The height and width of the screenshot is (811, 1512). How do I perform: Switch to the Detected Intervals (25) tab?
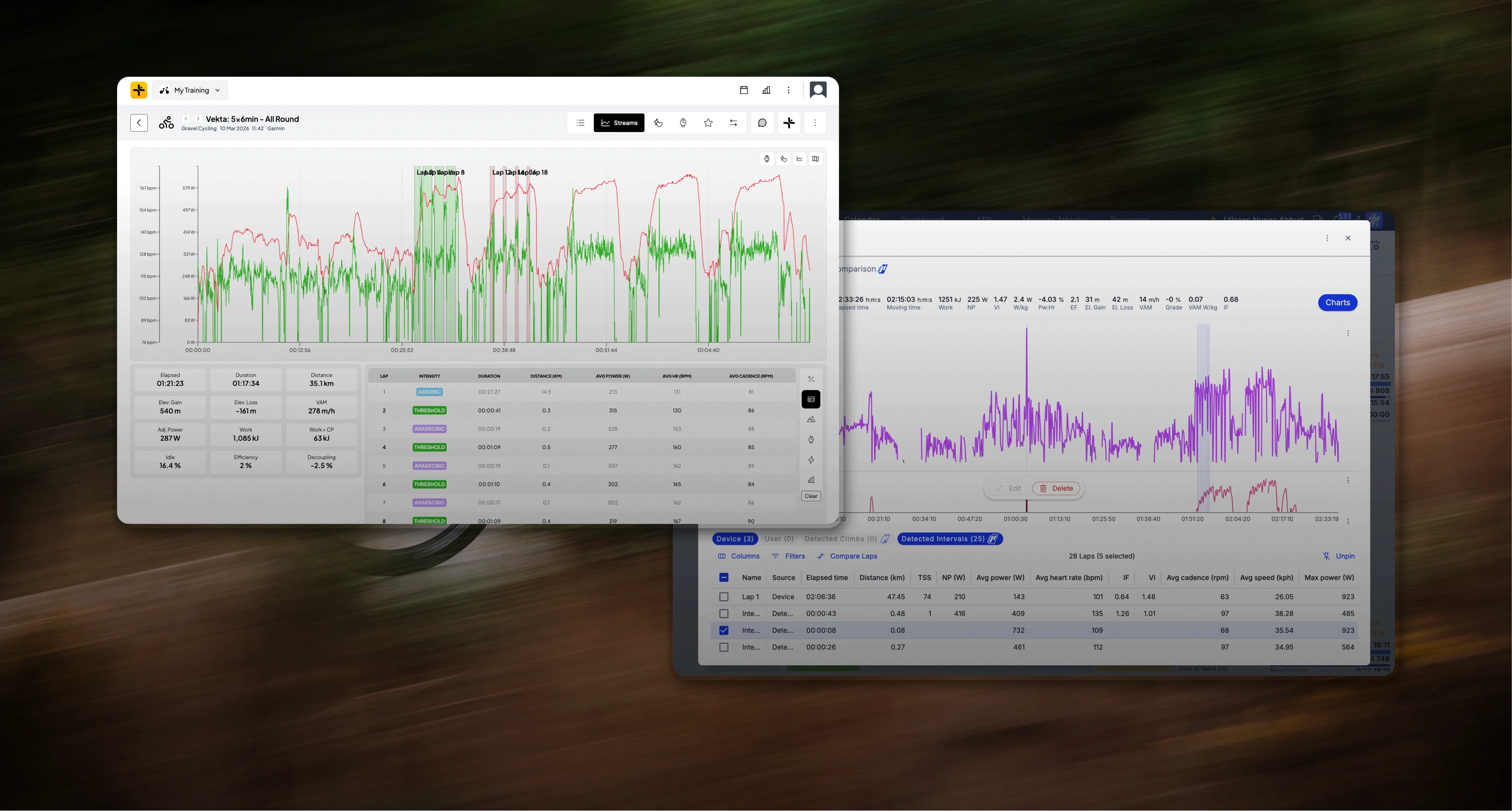949,539
